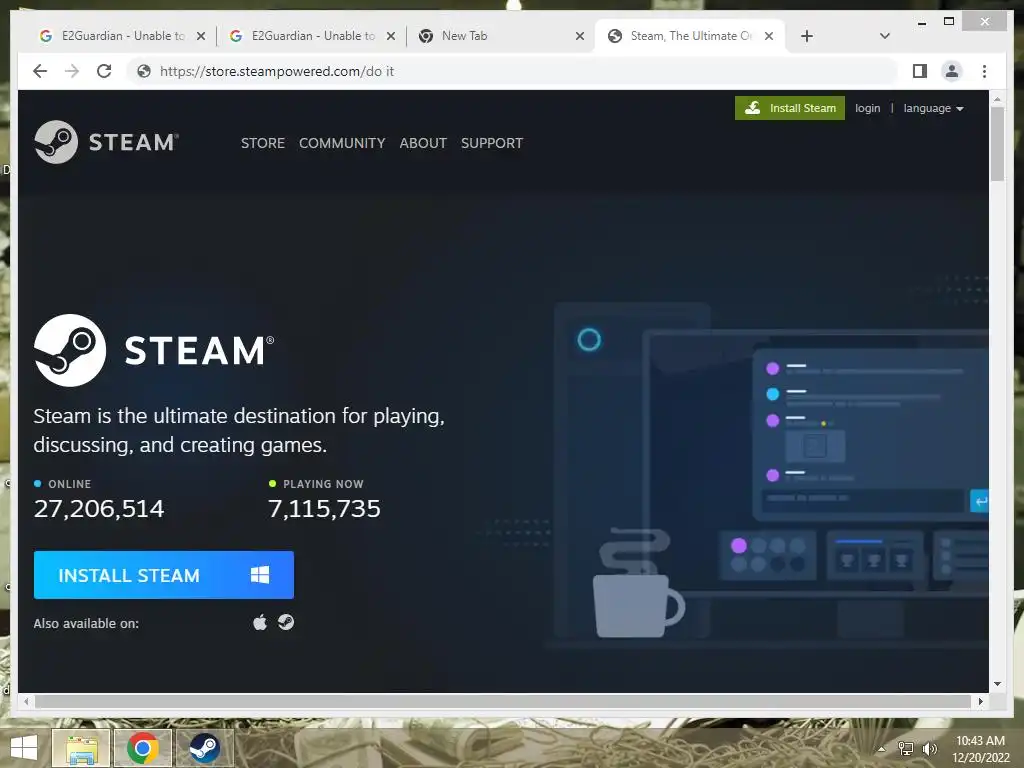
Task: Click the network tray icon
Action: click(x=906, y=749)
